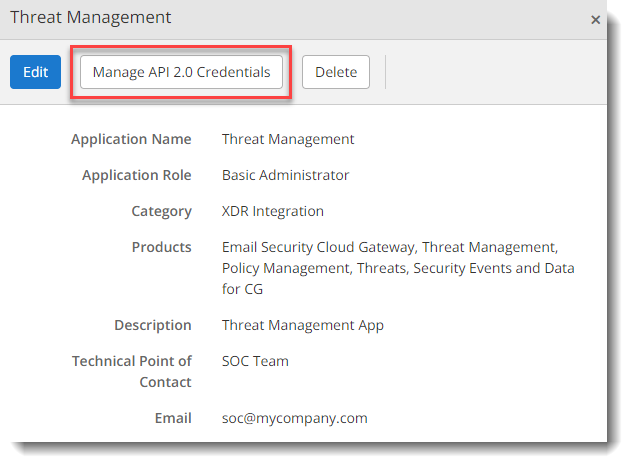
Task: Click the Email field label
Action: pos(171,418)
